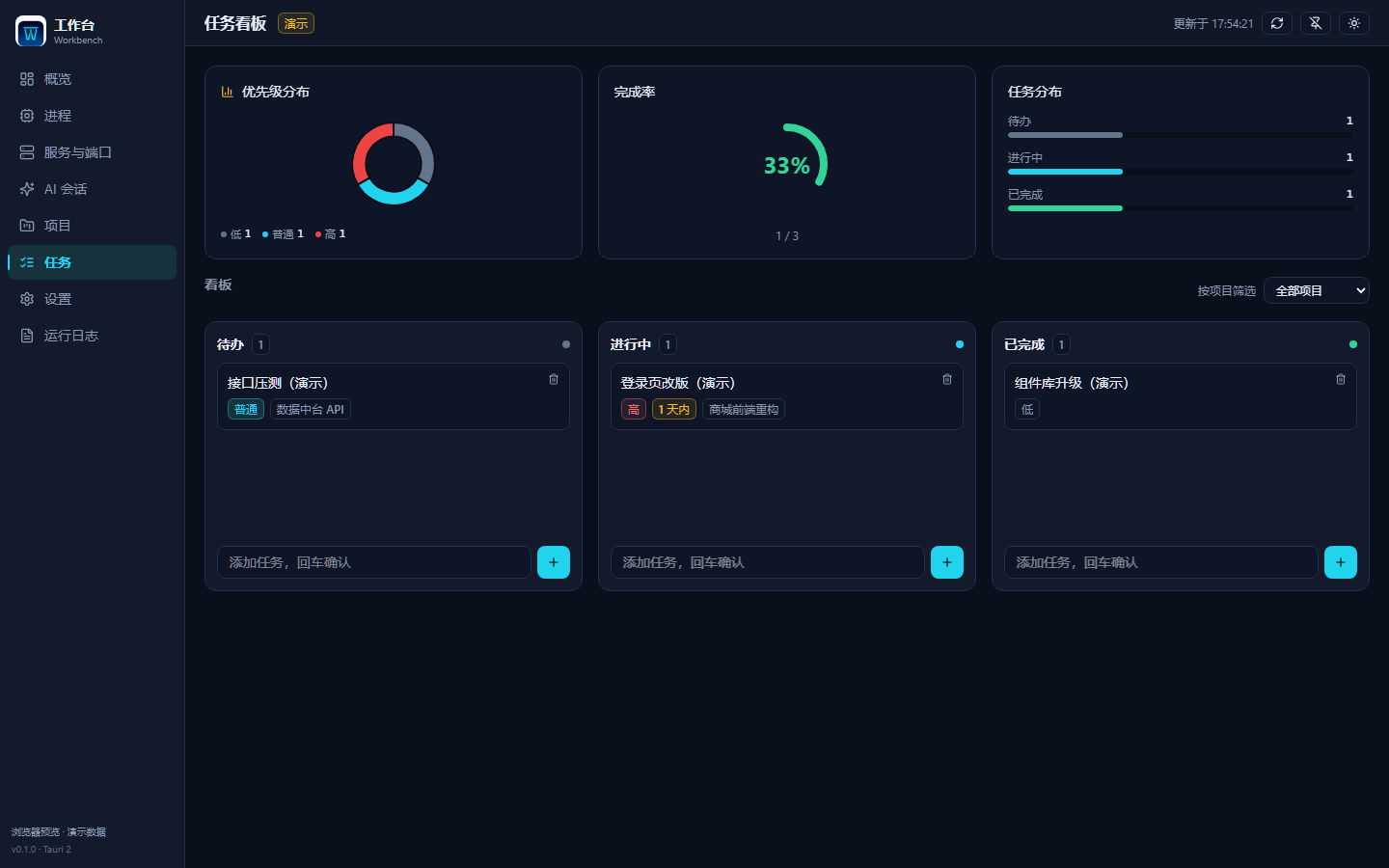This screenshot has width=1389, height=868.
Task: Click the 低 priority tag on 组件库升级
Action: 1027,410
